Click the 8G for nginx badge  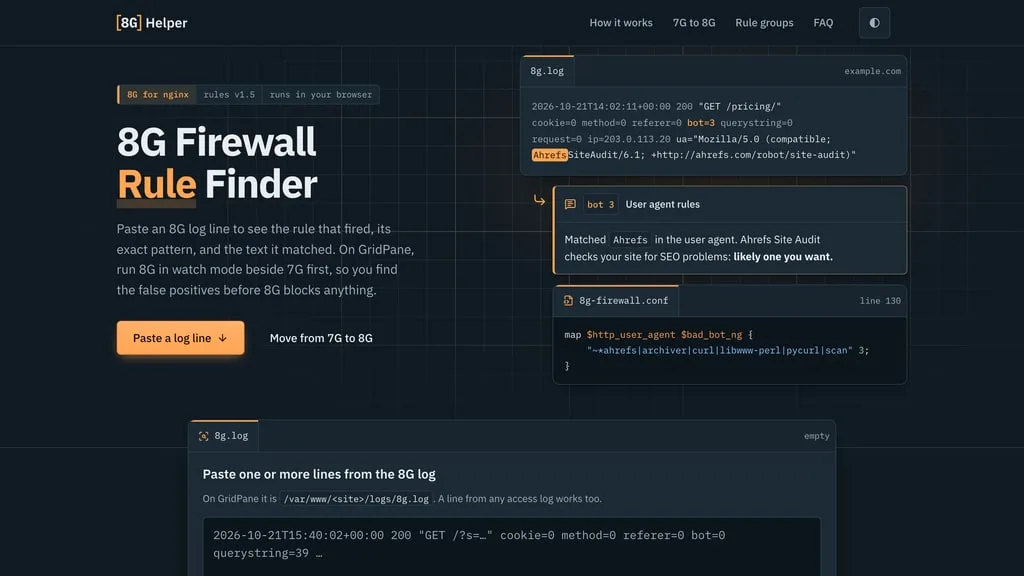click(157, 95)
